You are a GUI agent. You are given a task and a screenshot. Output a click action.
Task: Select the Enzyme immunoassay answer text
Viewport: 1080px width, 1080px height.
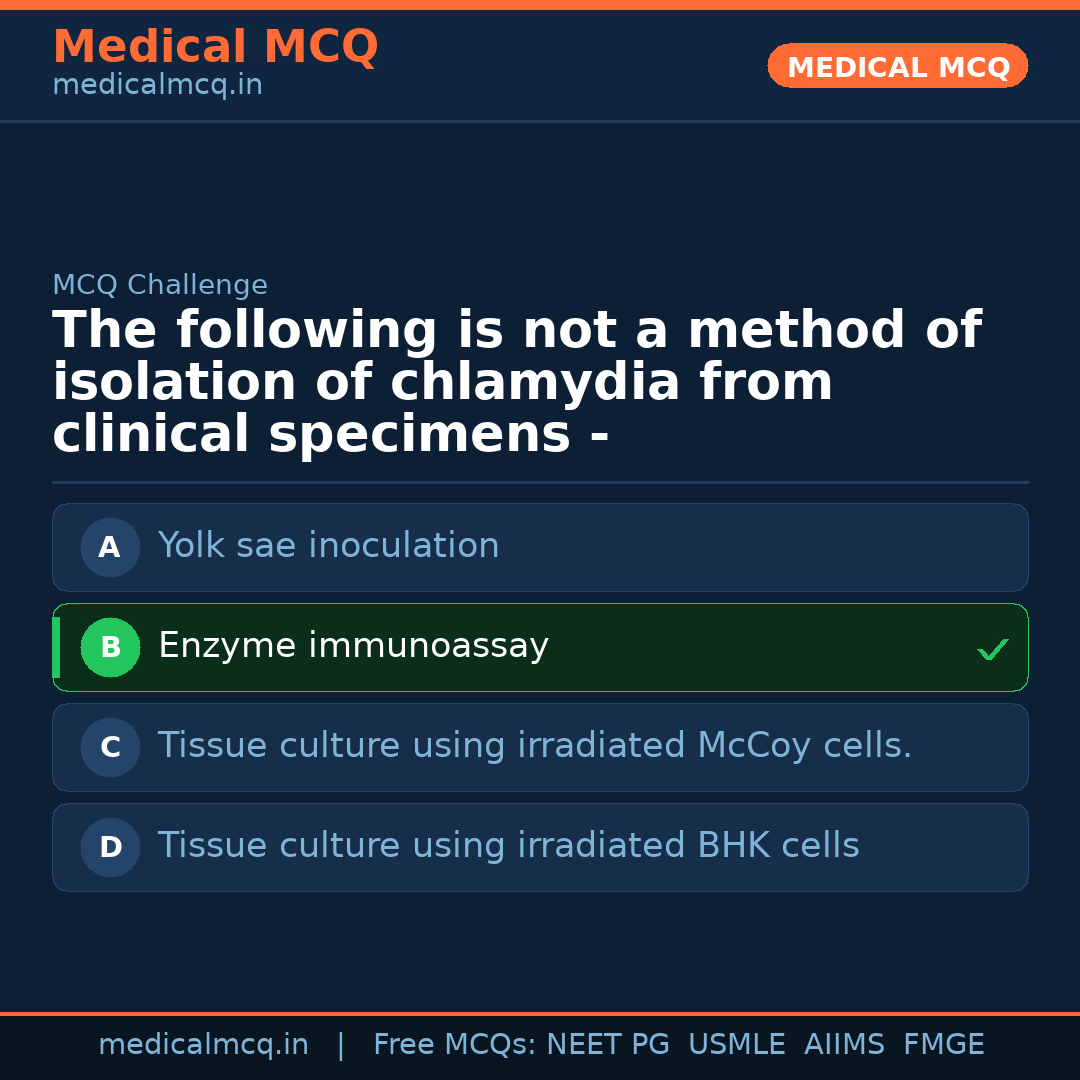click(x=353, y=646)
